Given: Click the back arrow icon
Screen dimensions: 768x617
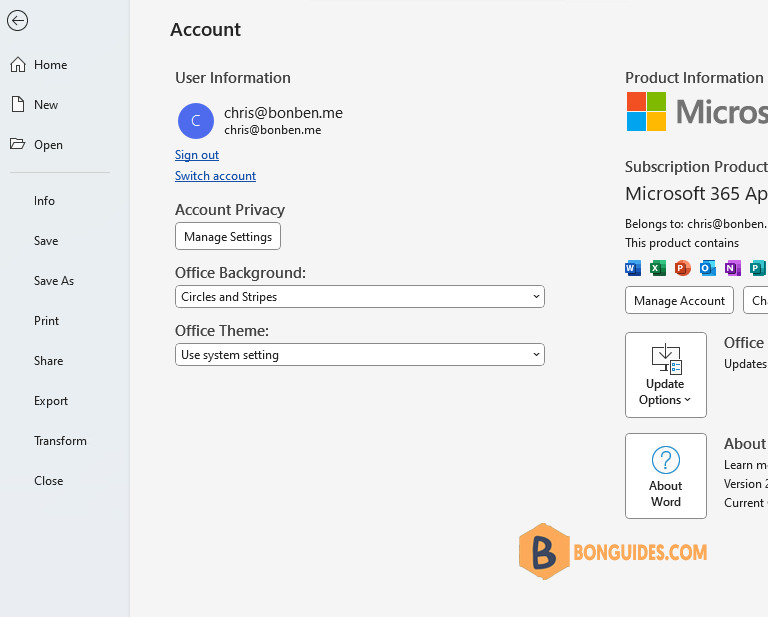Looking at the screenshot, I should click(17, 21).
